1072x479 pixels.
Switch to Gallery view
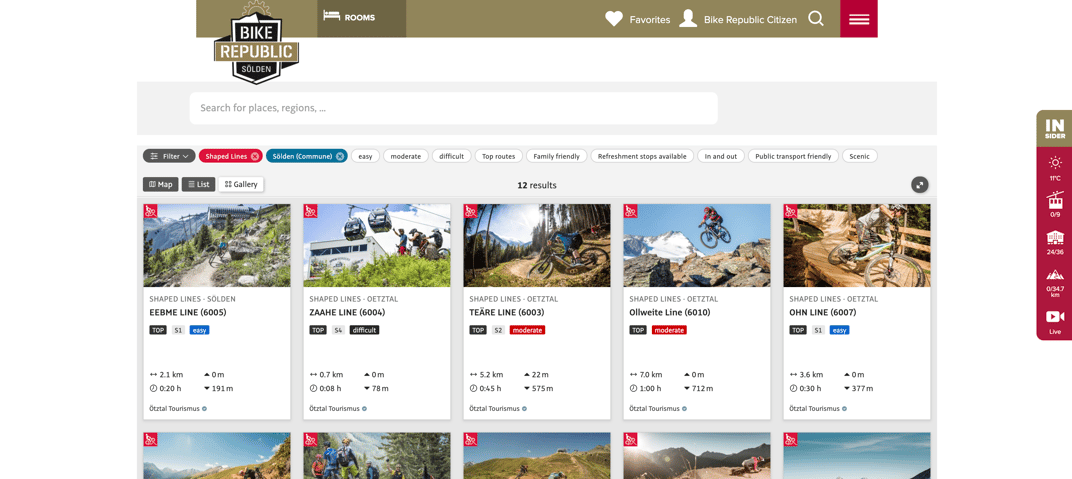(241, 184)
